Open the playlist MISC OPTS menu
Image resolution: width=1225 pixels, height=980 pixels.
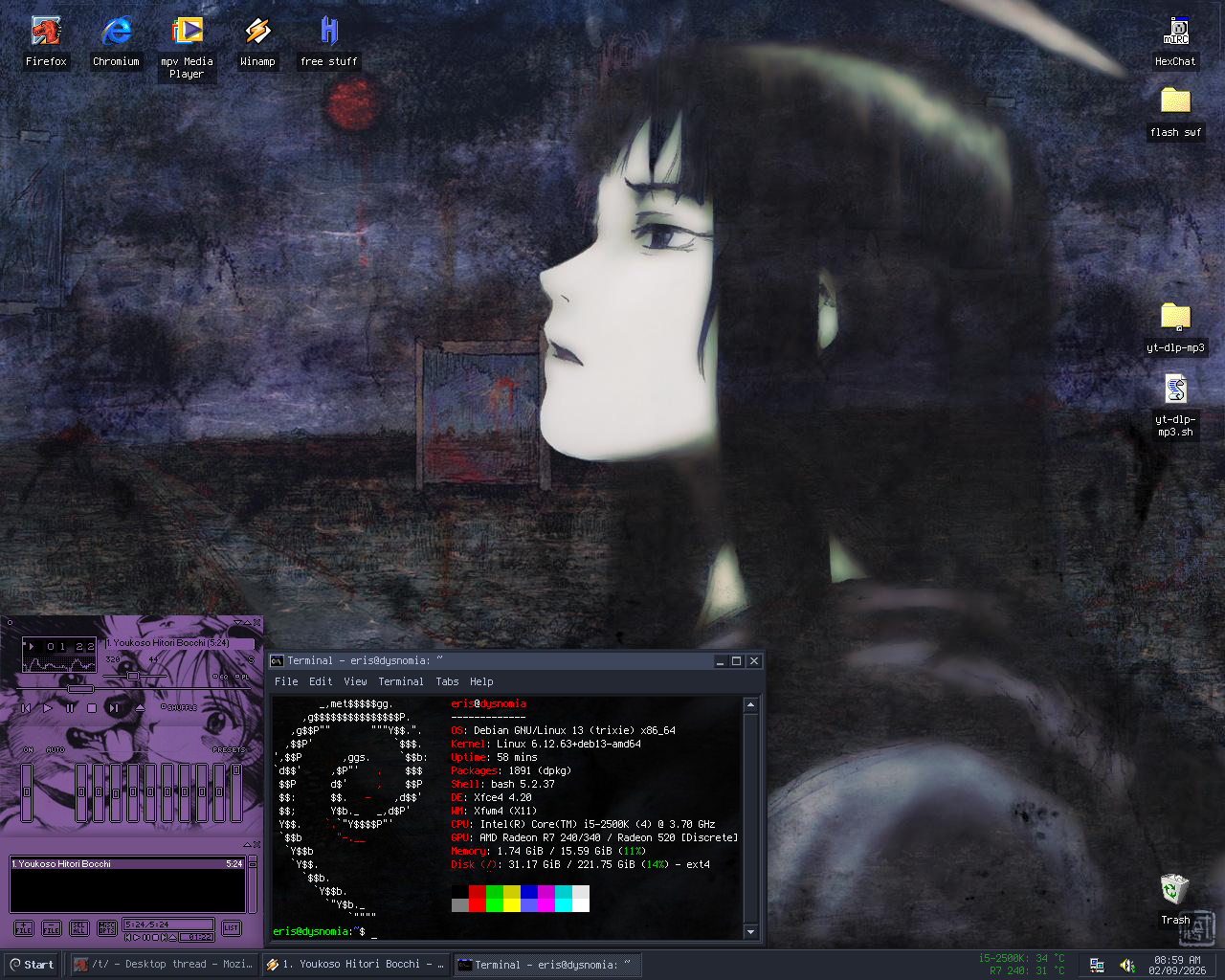click(107, 928)
